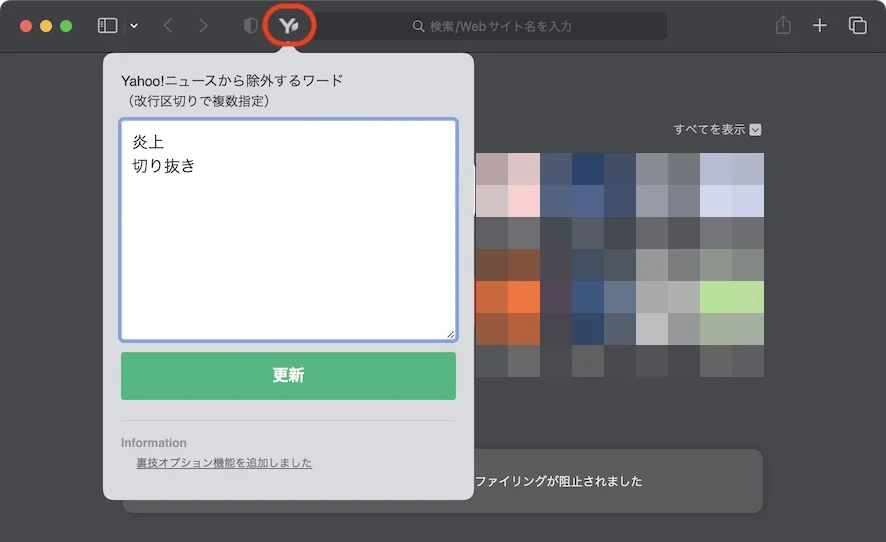Open the privacy report shield icon
Screen dimensions: 886x542
click(x=251, y=26)
